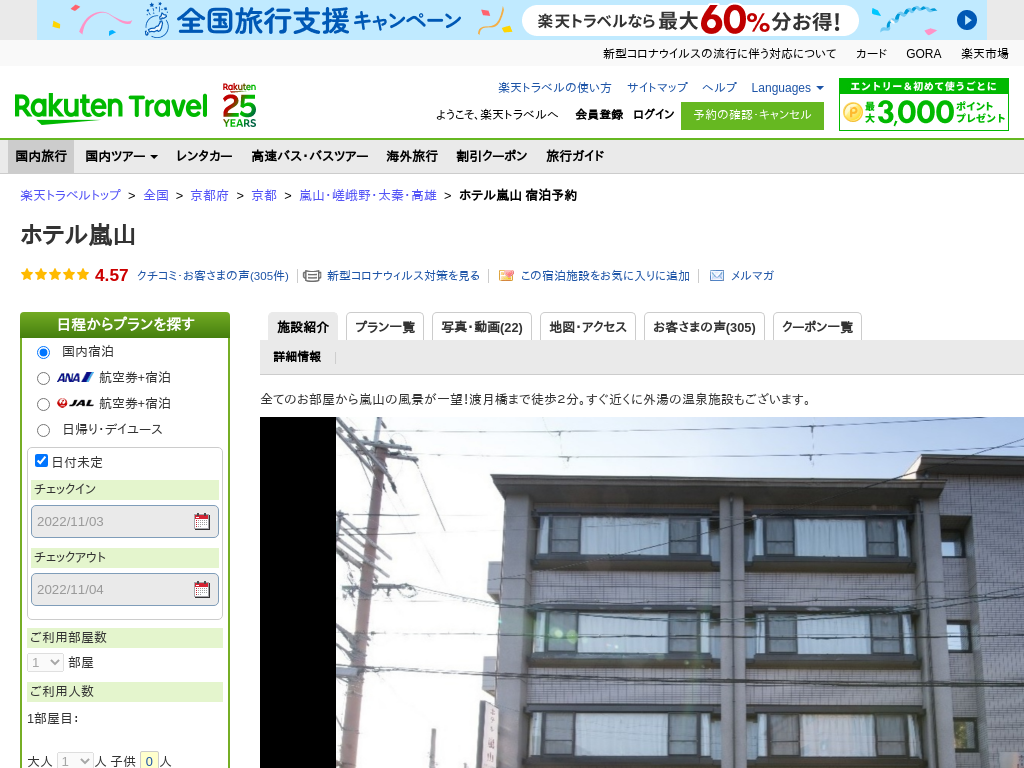Image resolution: width=1024 pixels, height=768 pixels.
Task: Select 日帰り・デイユース radio button
Action: click(43, 430)
